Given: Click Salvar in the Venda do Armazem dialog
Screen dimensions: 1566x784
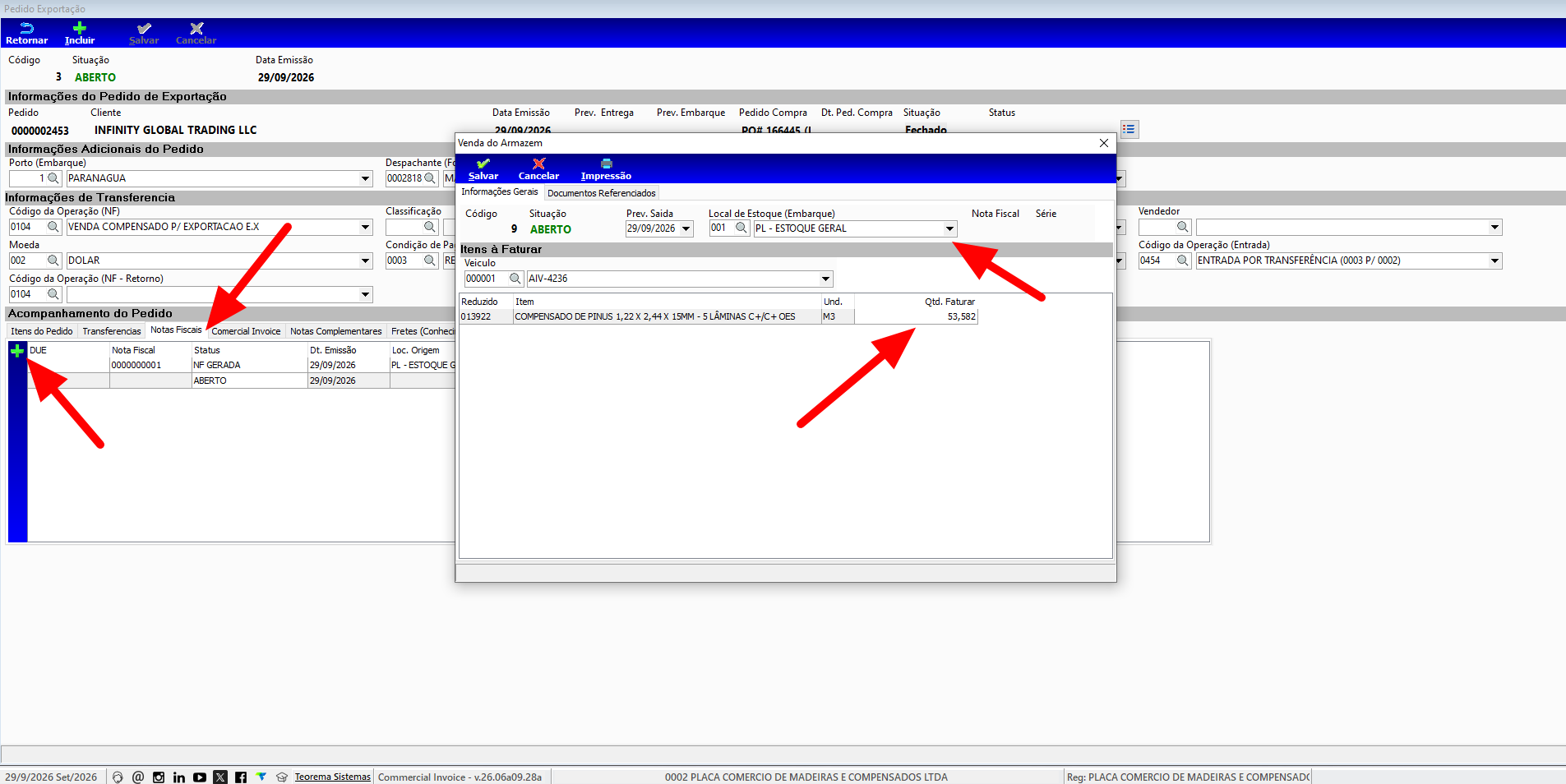Looking at the screenshot, I should (483, 169).
